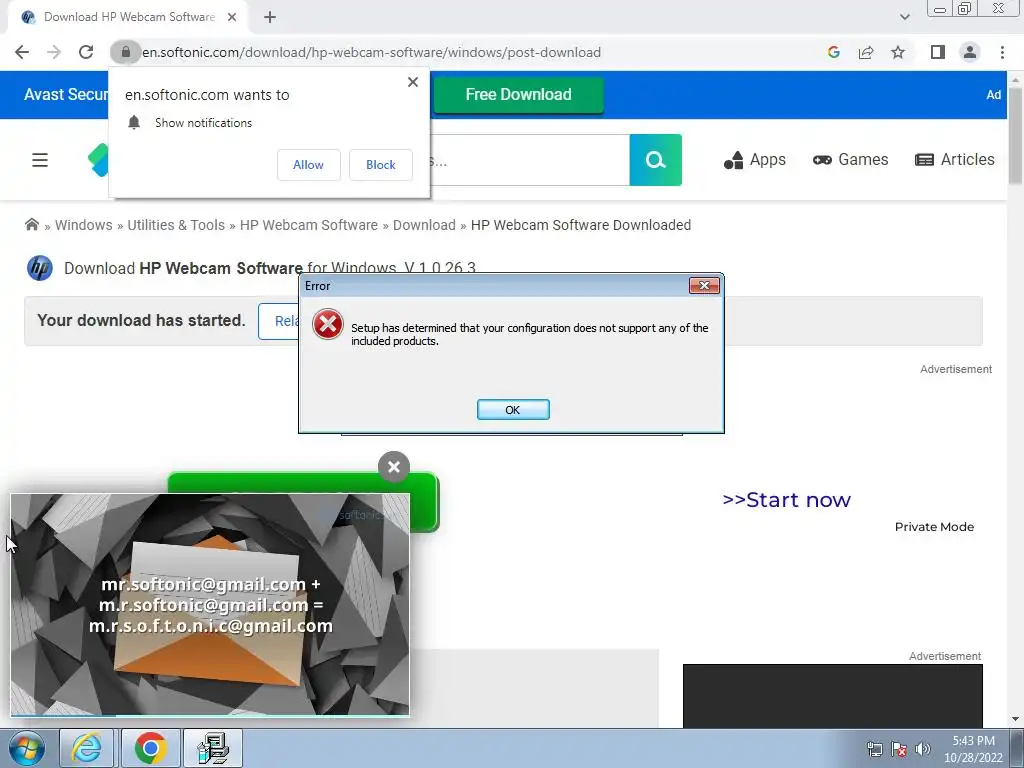The width and height of the screenshot is (1024, 768).
Task: Open the setup installer taskbar item
Action: pos(213,748)
